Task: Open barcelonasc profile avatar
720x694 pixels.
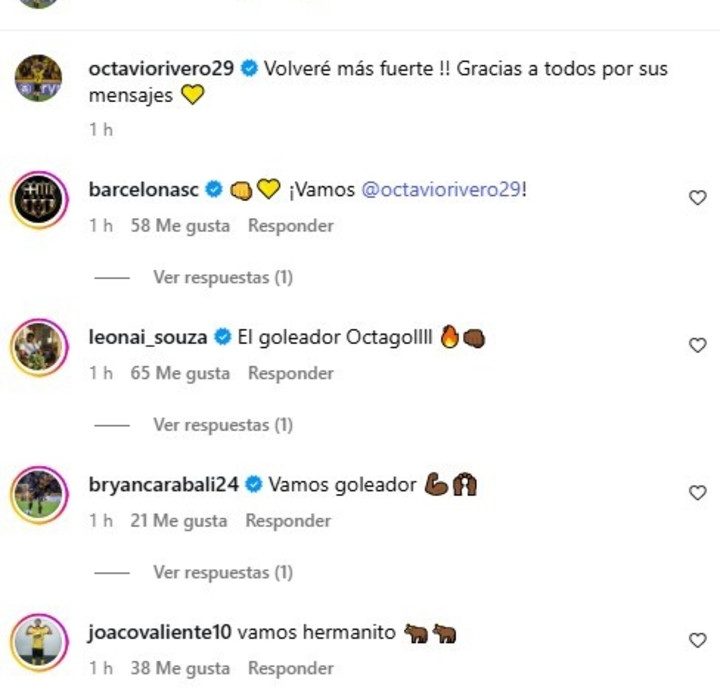Action: click(39, 199)
